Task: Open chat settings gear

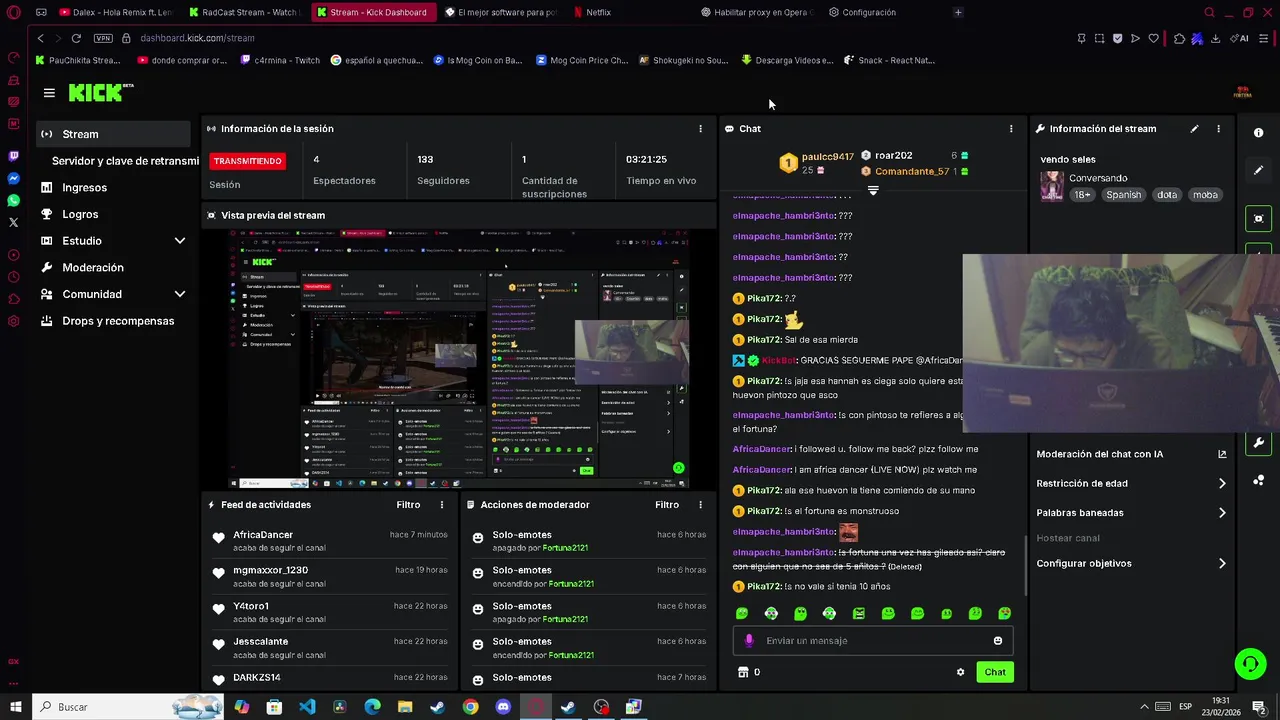Action: (961, 672)
